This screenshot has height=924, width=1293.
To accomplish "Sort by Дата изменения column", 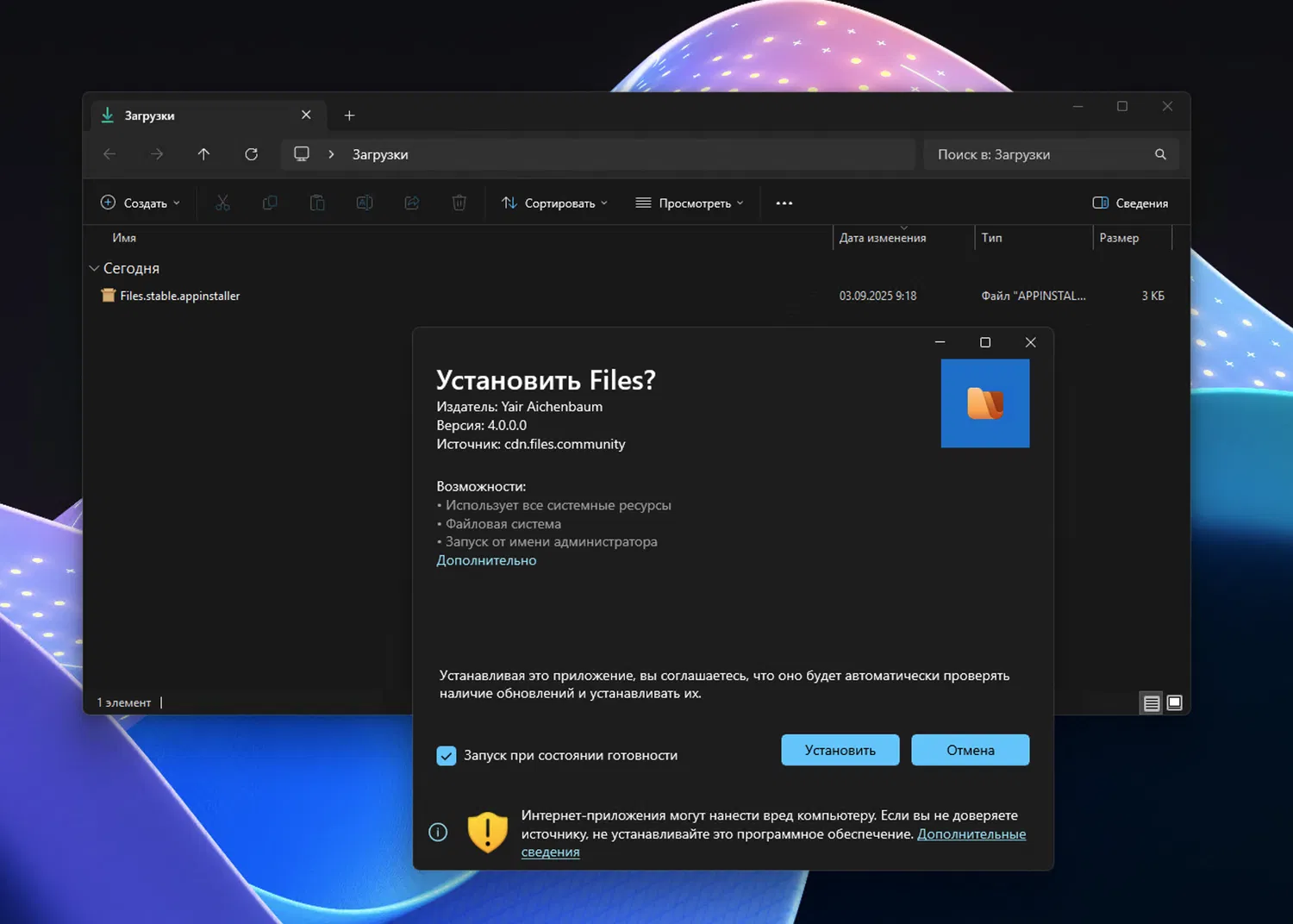I will pyautogui.click(x=883, y=238).
